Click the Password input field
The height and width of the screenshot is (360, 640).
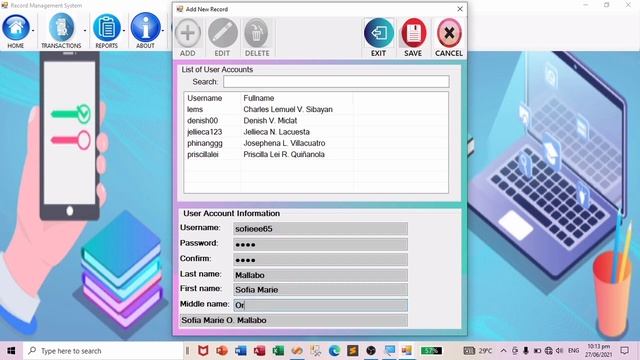(320, 244)
